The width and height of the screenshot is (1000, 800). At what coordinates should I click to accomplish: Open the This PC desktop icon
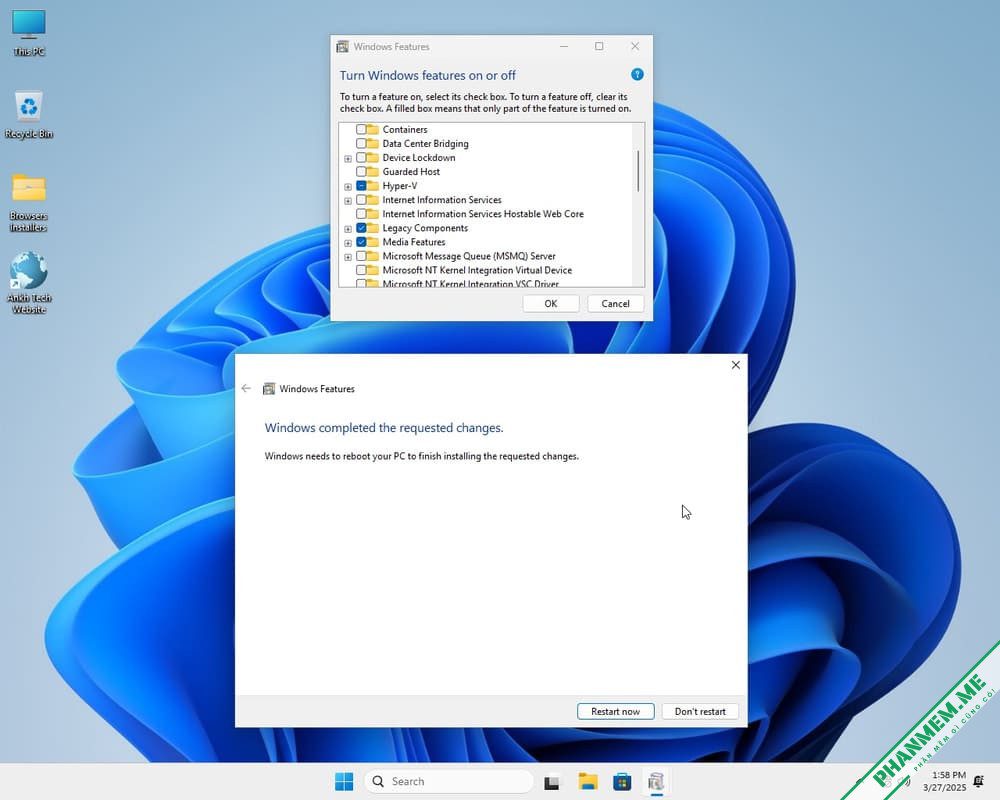pyautogui.click(x=29, y=33)
